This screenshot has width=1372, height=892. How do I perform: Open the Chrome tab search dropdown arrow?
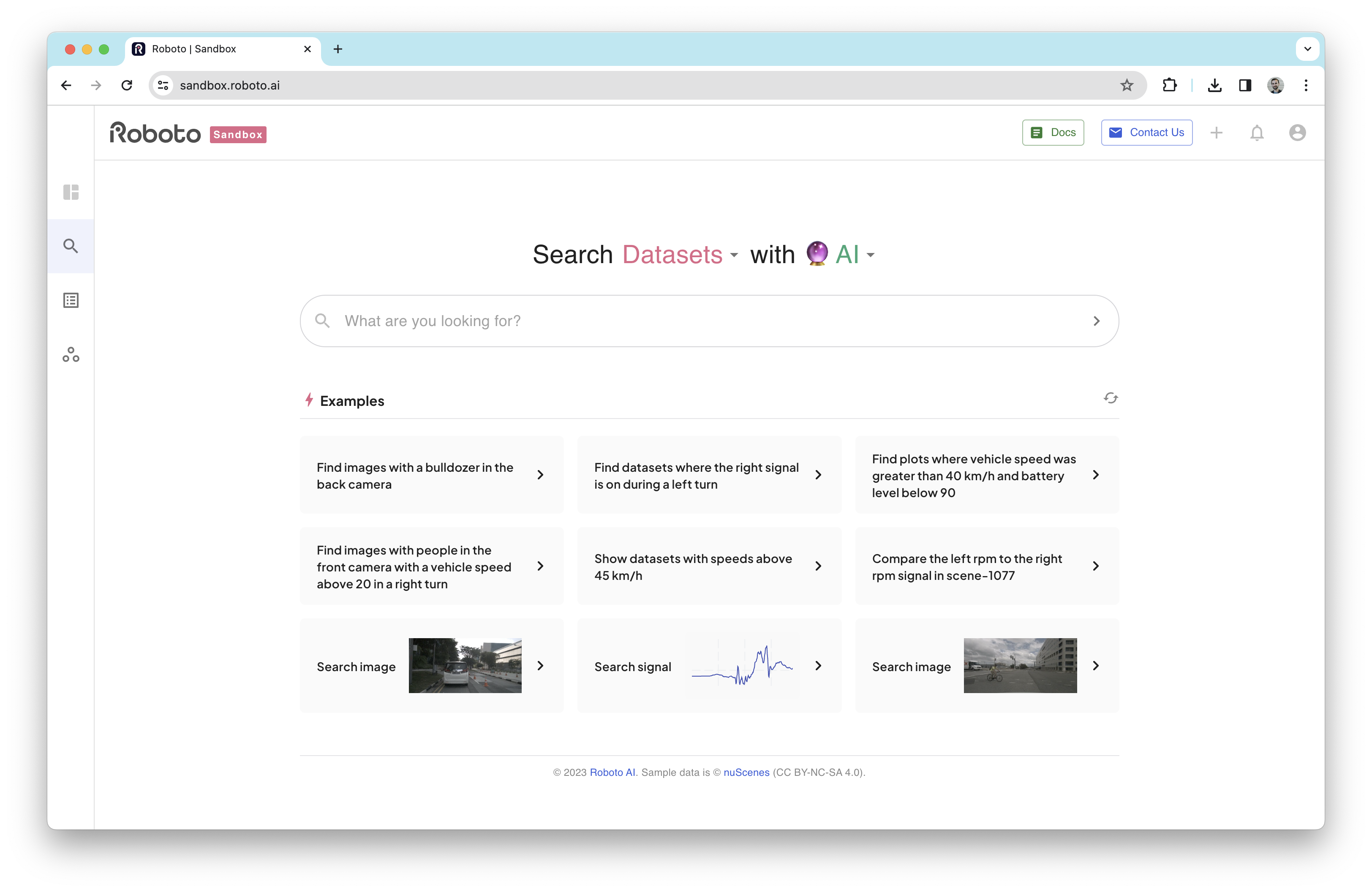[1307, 49]
